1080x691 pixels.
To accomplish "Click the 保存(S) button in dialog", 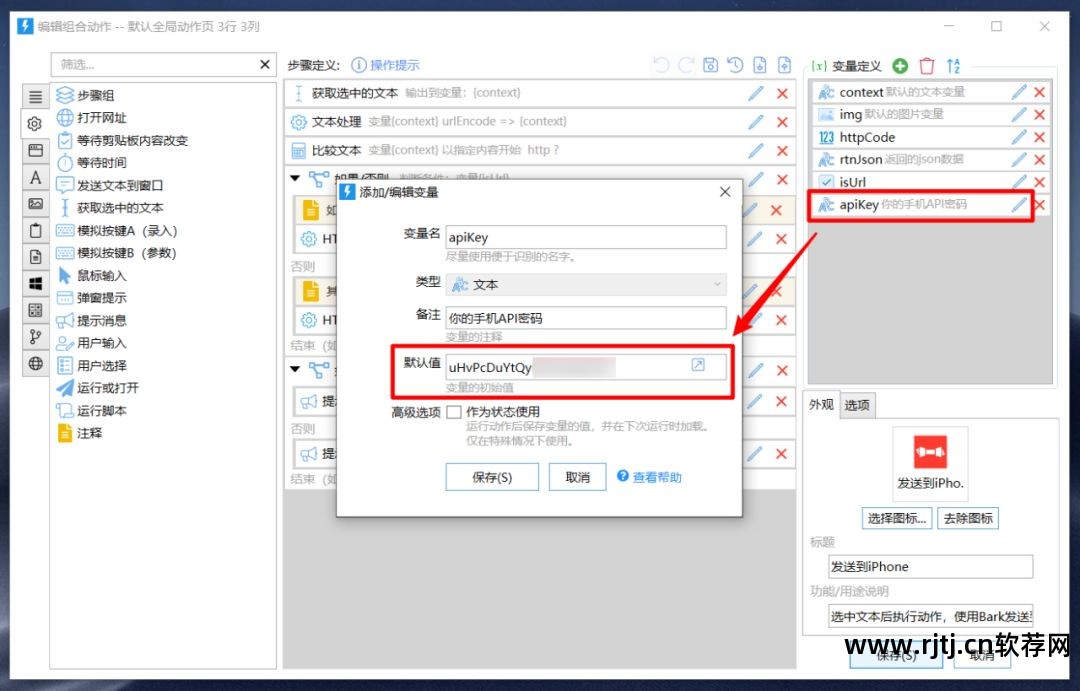I will point(492,477).
